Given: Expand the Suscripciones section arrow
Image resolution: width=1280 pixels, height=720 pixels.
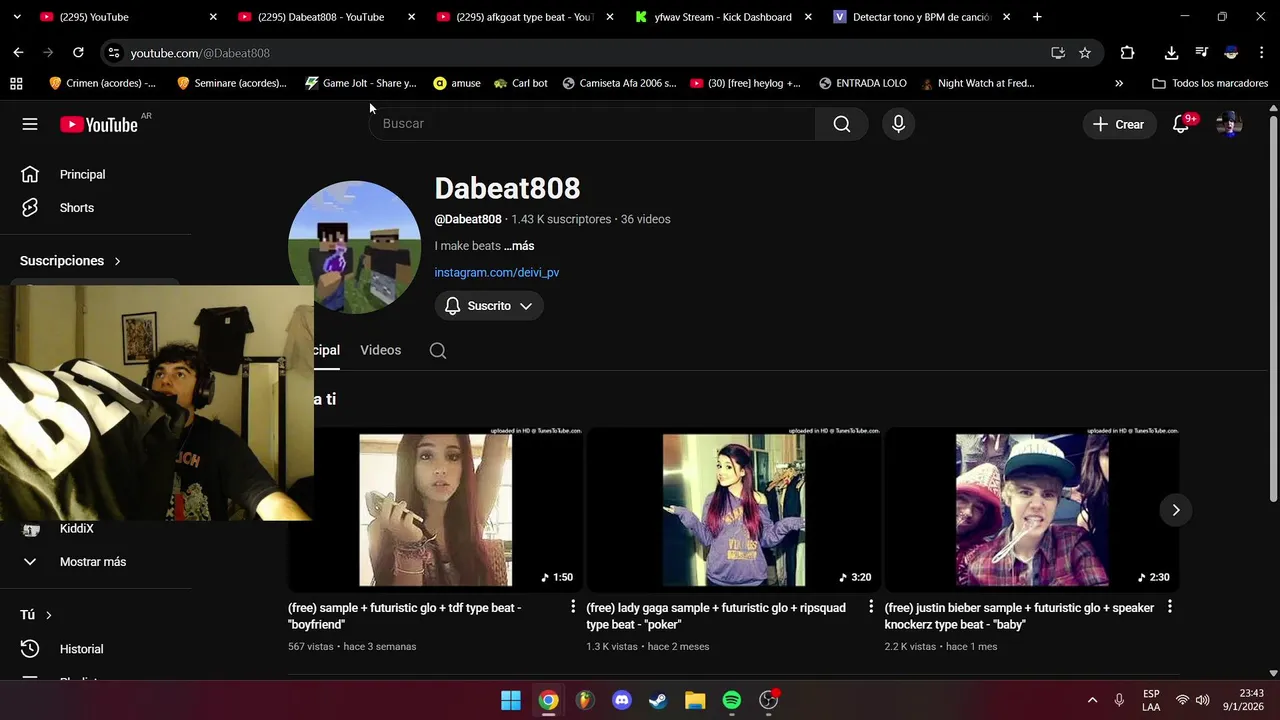Looking at the screenshot, I should click(x=117, y=261).
